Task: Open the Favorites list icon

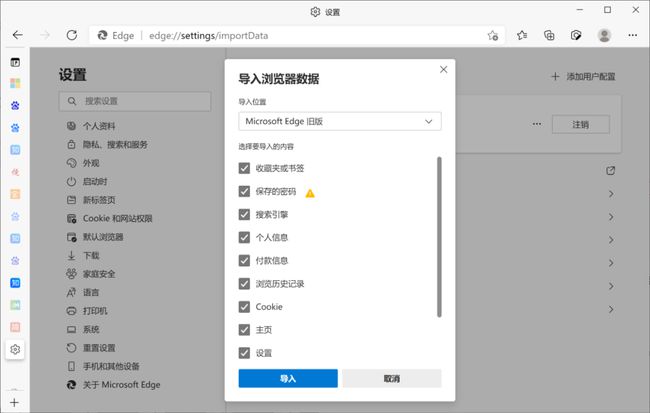Action: click(x=522, y=36)
